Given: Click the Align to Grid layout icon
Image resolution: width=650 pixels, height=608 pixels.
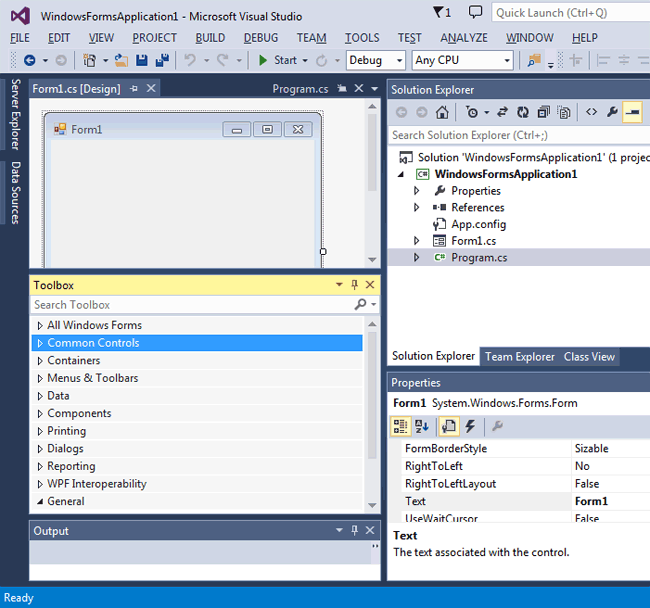Looking at the screenshot, I should 575,61.
